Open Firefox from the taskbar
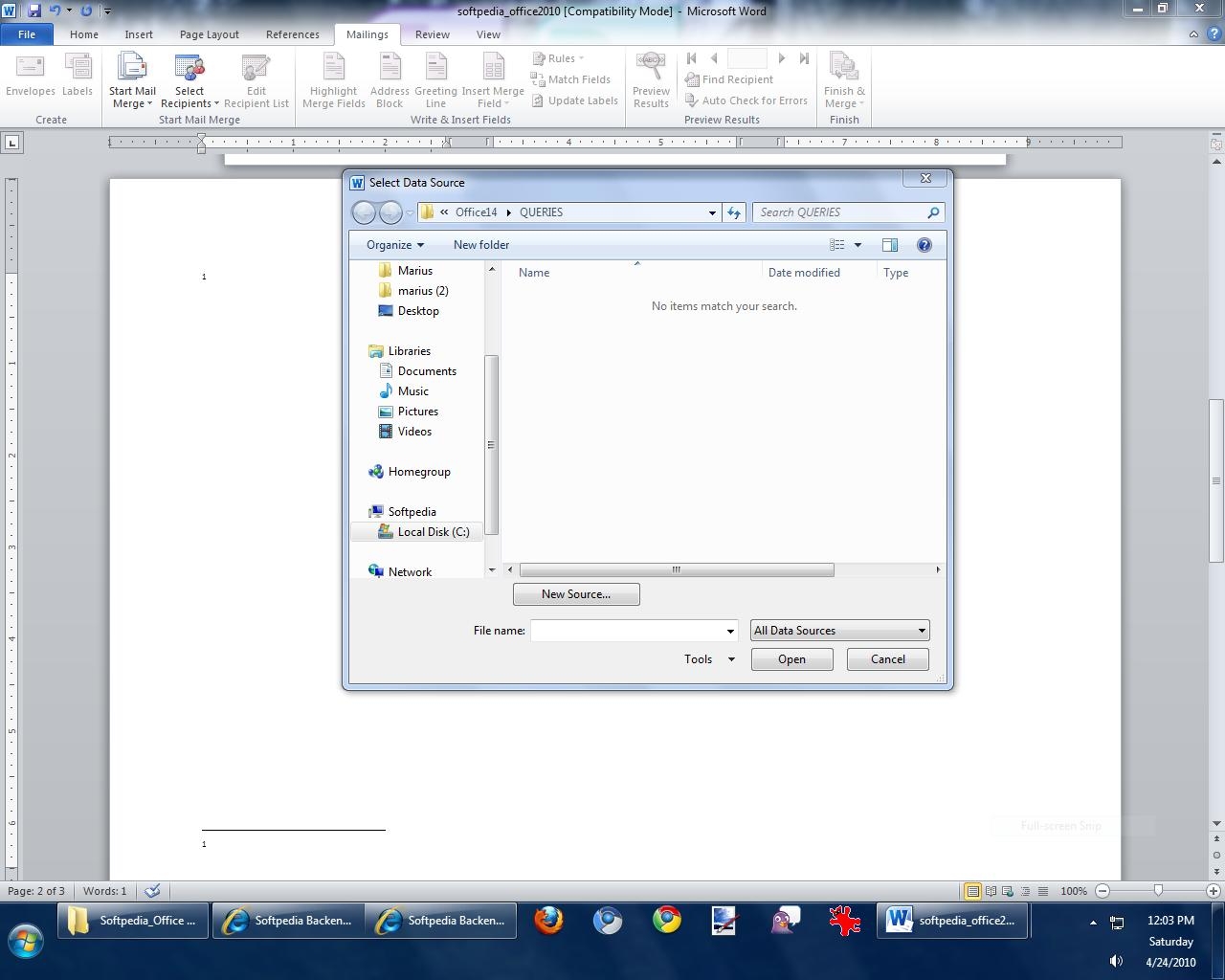Image resolution: width=1225 pixels, height=980 pixels. (x=548, y=921)
